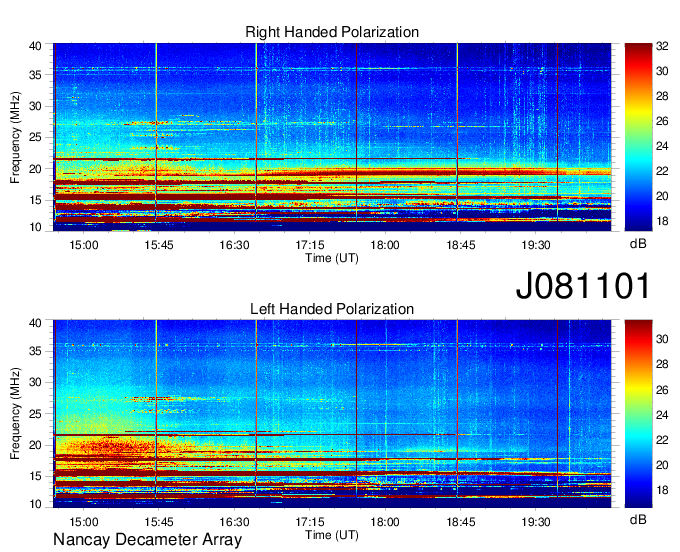This screenshot has width=680, height=552.
Task: Click the 30 MHz tick on Right Handed frequency axis
Action: pyautogui.click(x=35, y=106)
